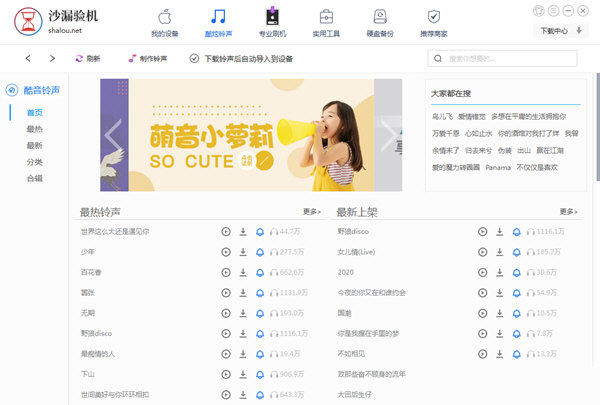
Task: Open 专业刷机 flashing section
Action: [x=272, y=22]
